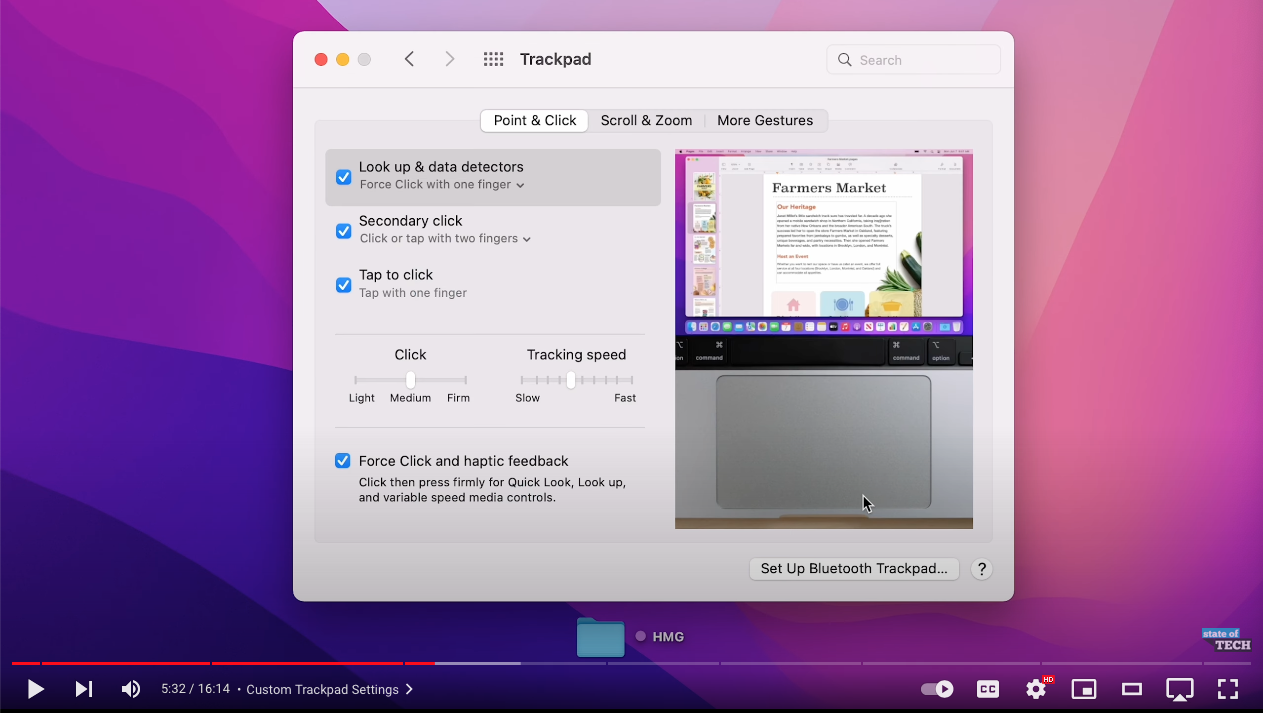Click the Slow label under Tracking speed
This screenshot has height=713, width=1263.
tap(528, 398)
